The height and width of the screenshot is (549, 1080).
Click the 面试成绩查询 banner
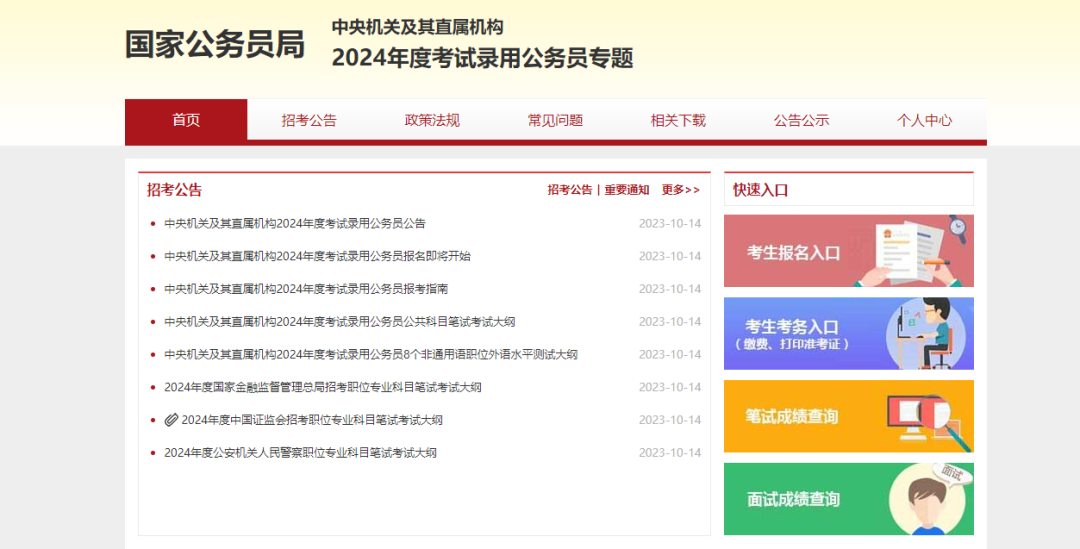849,499
